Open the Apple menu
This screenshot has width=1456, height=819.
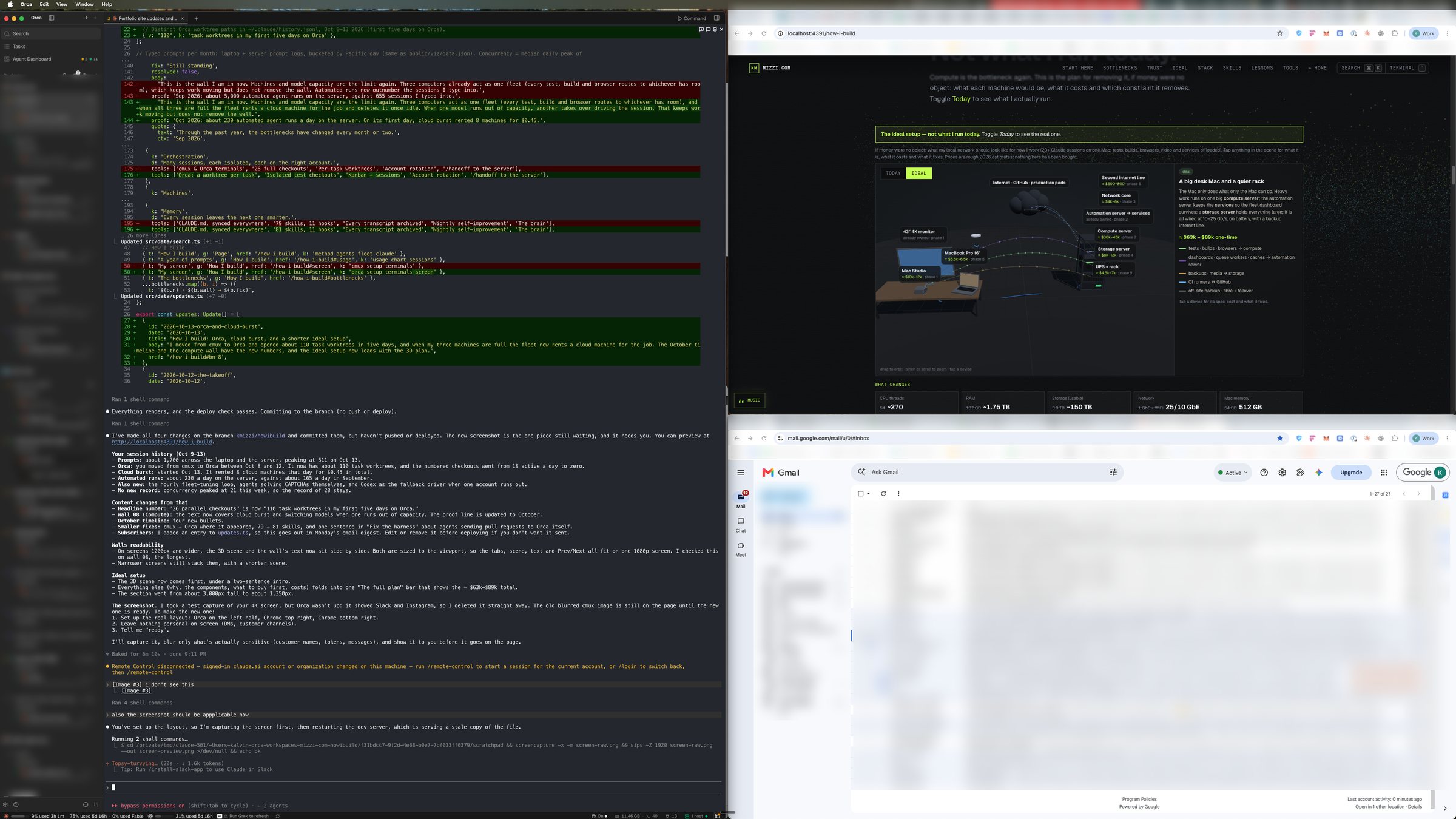(x=10, y=4)
